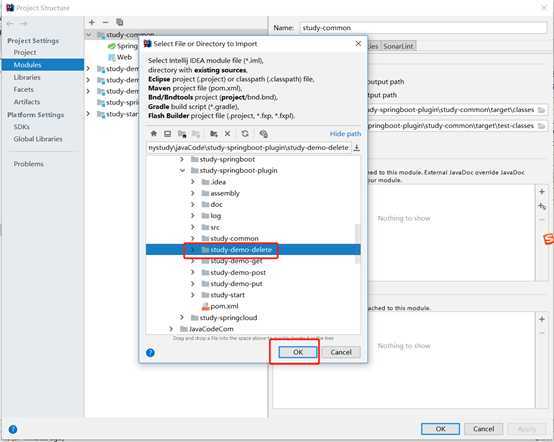Open help via the dialog's question mark icon

pyautogui.click(x=150, y=352)
